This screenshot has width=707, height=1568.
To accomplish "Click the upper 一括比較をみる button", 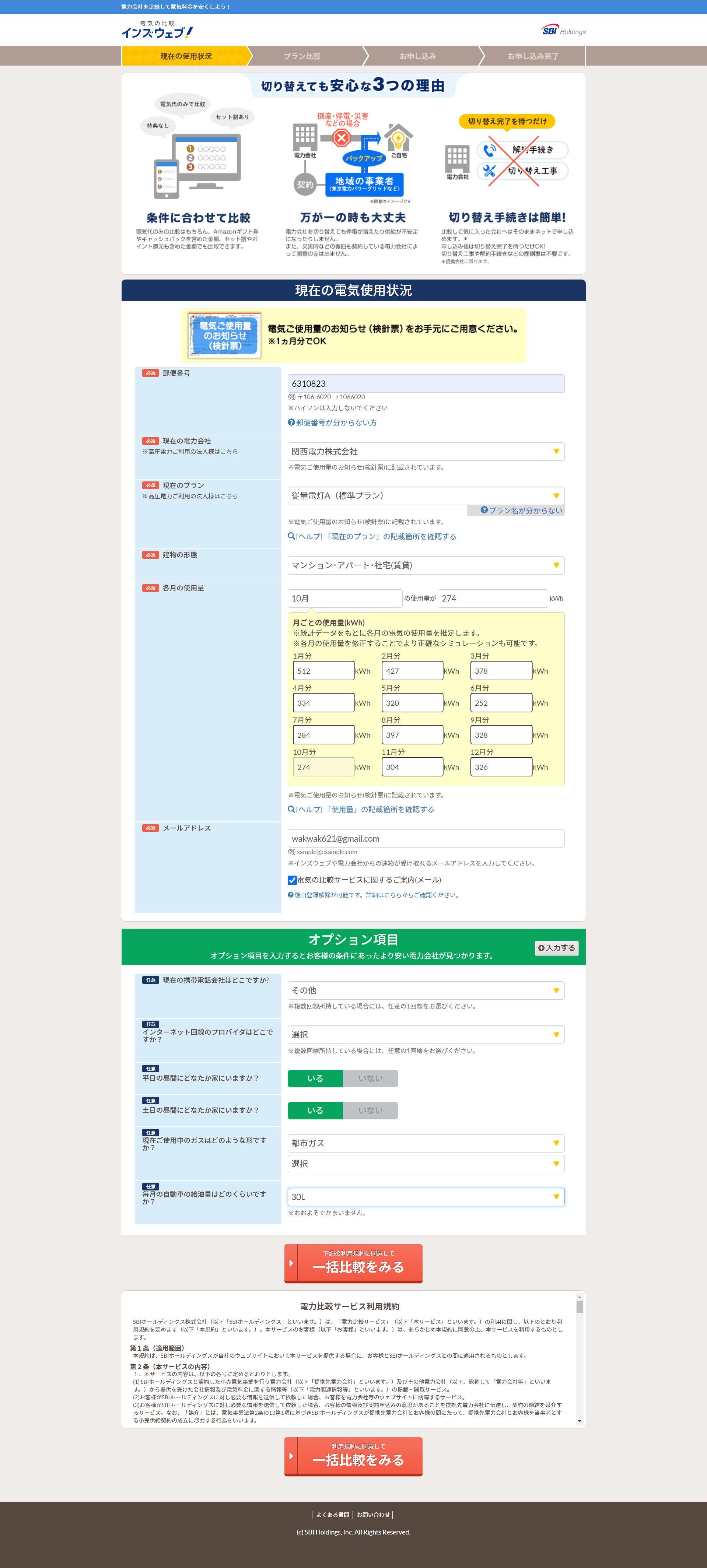I will tap(353, 1263).
